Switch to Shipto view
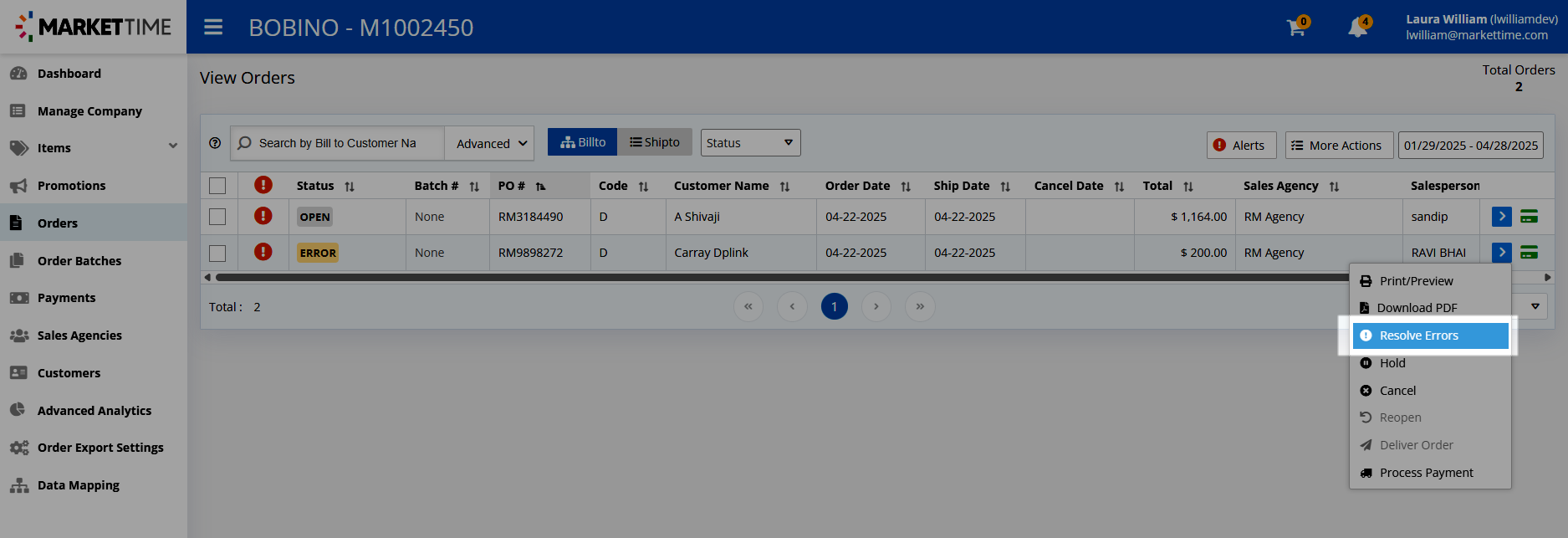The width and height of the screenshot is (1568, 538). point(655,142)
